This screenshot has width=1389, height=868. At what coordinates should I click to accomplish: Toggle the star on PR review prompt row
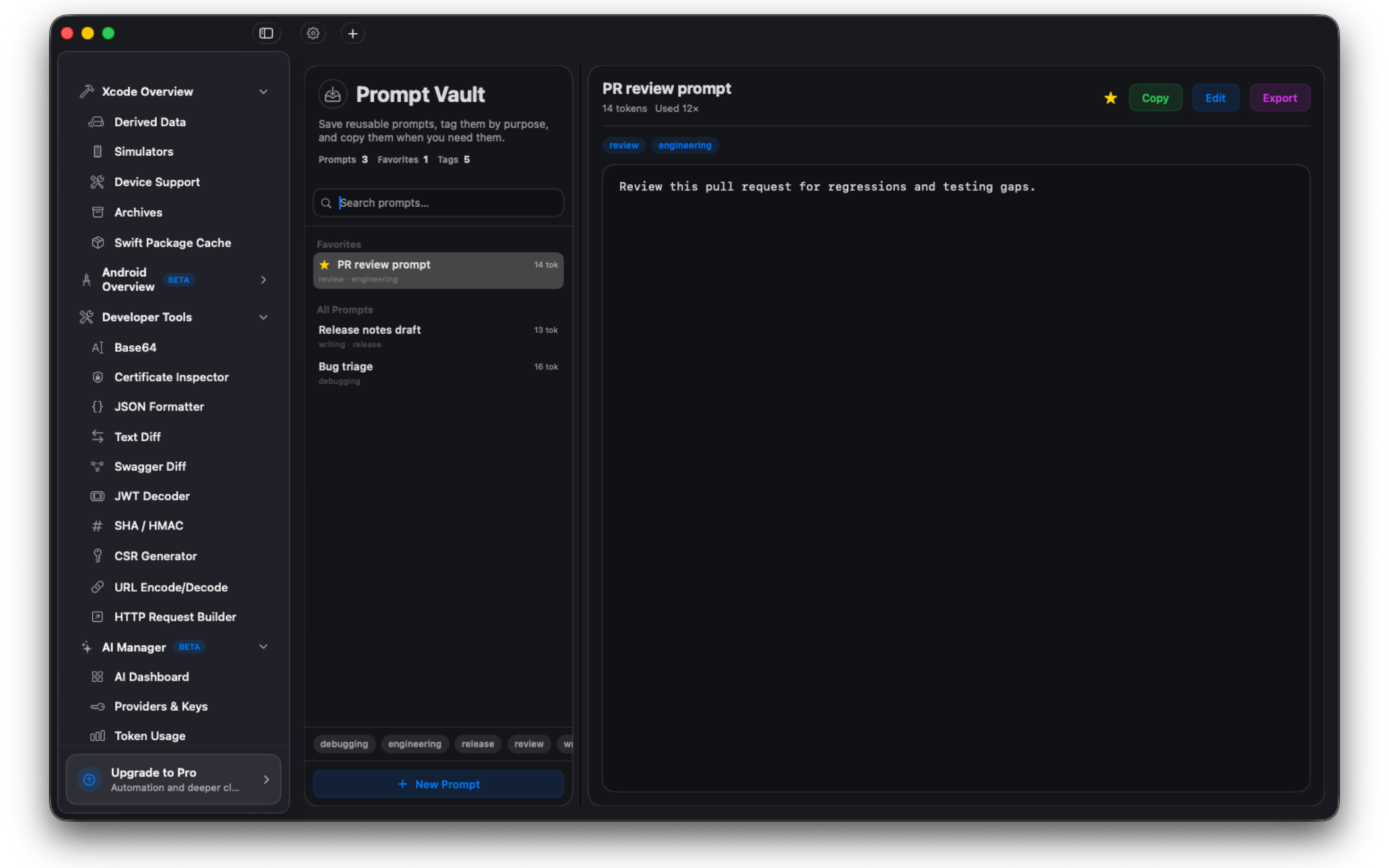coord(324,265)
